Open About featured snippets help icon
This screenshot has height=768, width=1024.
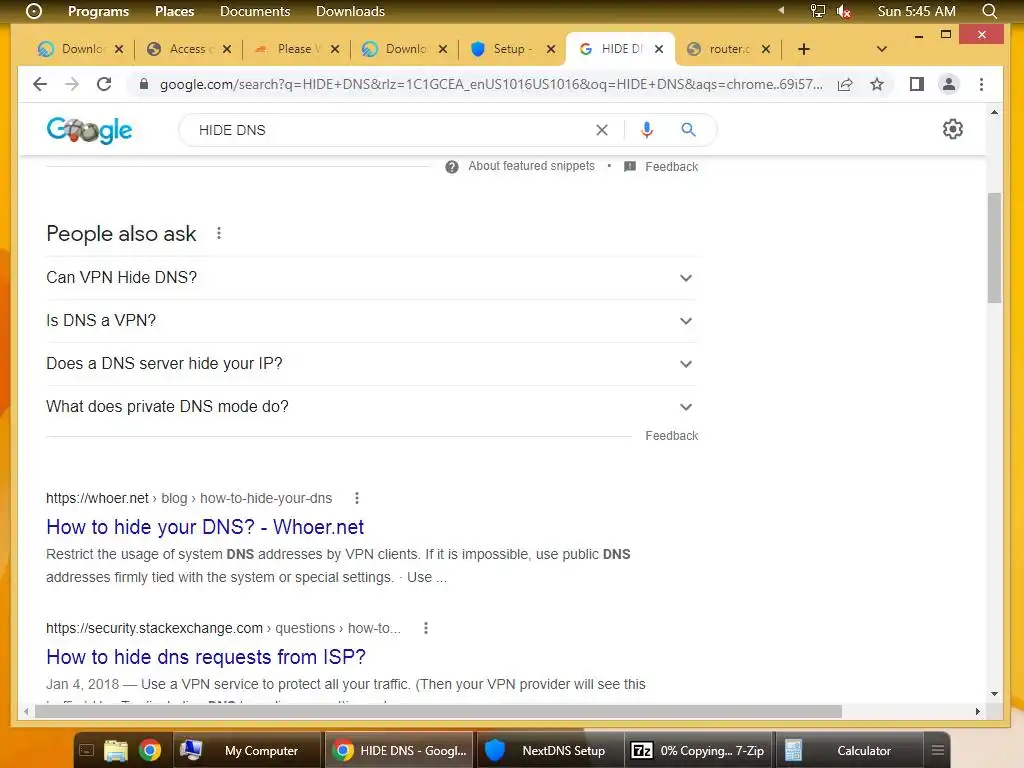[x=452, y=167]
